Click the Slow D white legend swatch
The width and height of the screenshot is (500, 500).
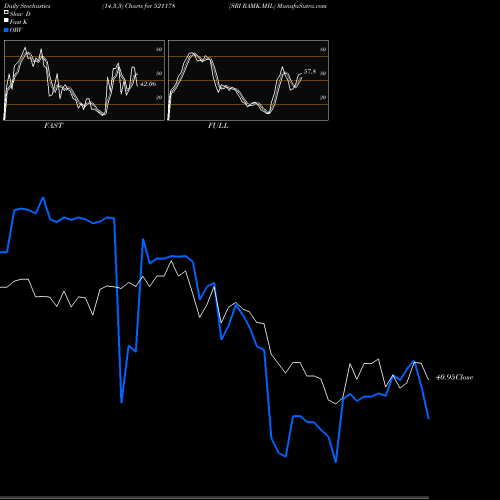coord(6,13)
